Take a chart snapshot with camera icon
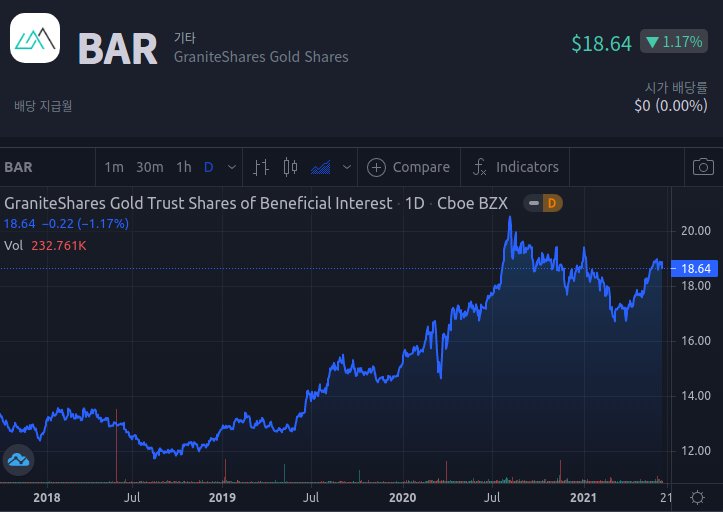The image size is (723, 512). click(x=703, y=167)
